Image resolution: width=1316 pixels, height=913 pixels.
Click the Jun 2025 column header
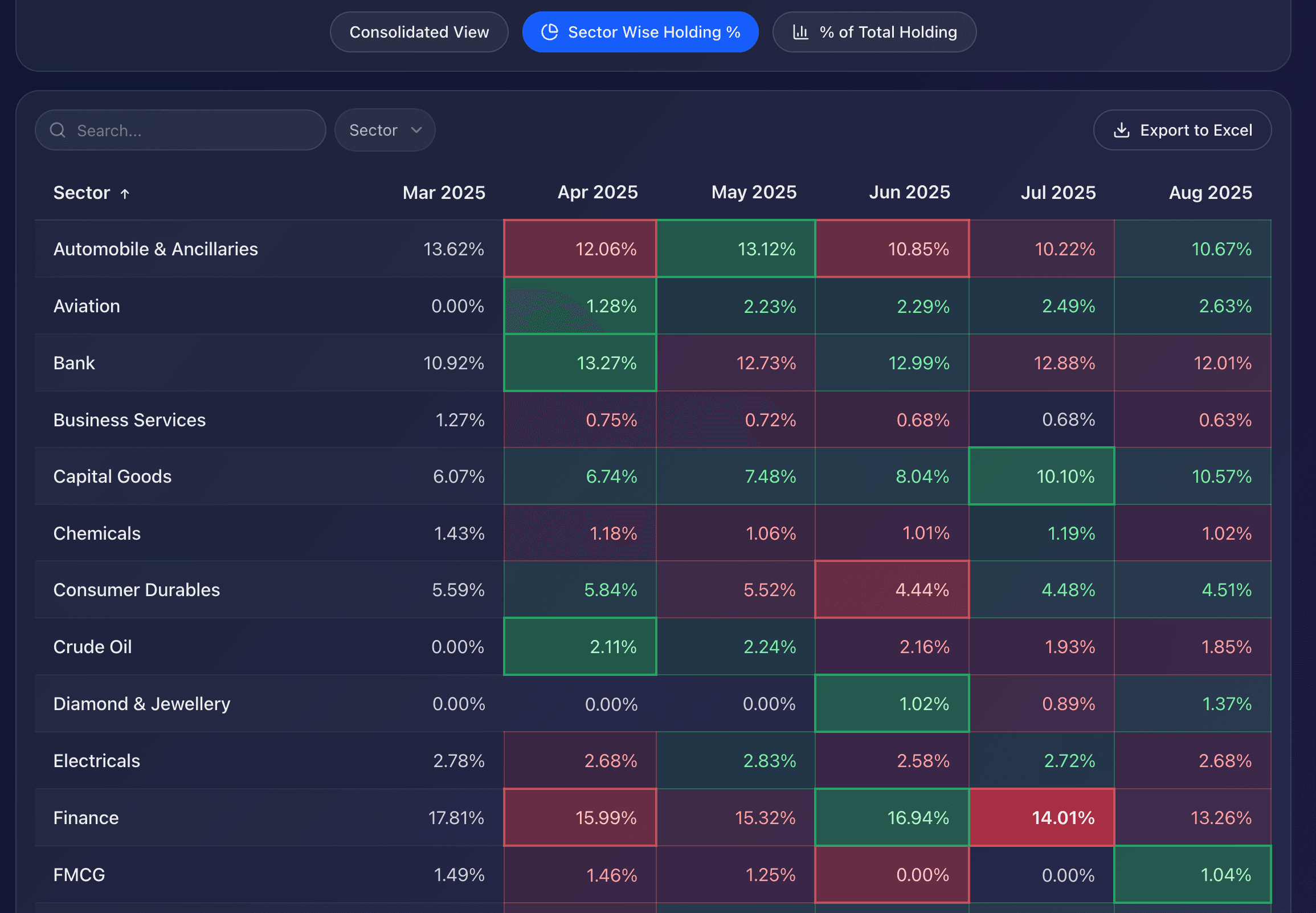(x=909, y=193)
